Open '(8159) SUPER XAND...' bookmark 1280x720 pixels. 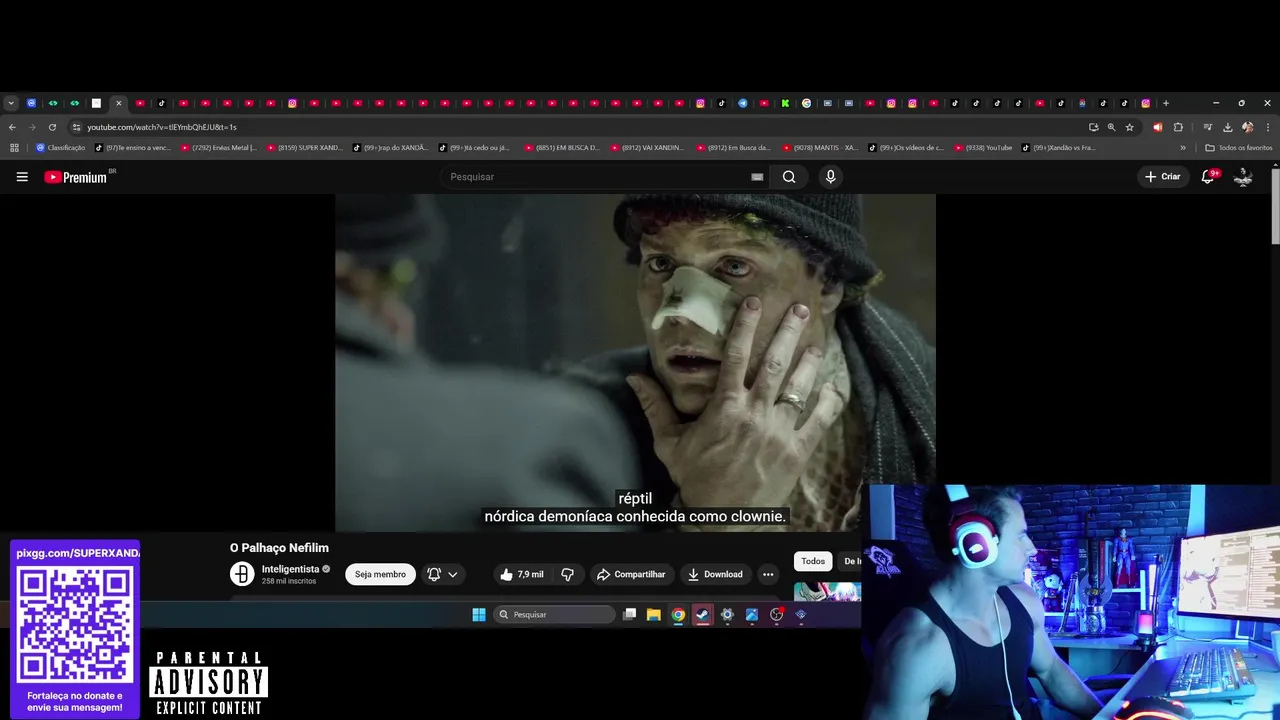click(304, 148)
